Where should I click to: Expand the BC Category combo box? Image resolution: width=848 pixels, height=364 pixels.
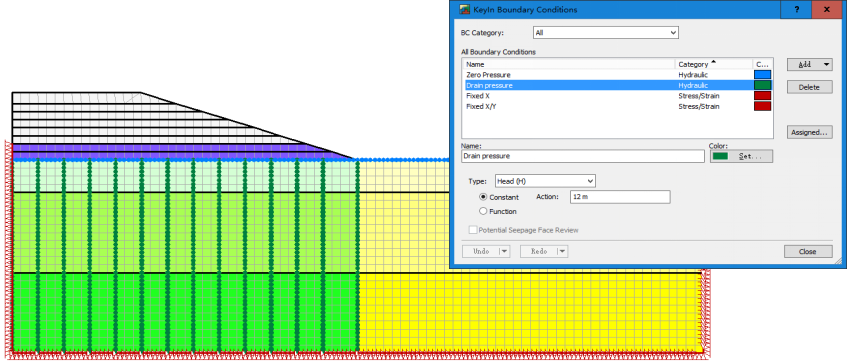coord(606,32)
